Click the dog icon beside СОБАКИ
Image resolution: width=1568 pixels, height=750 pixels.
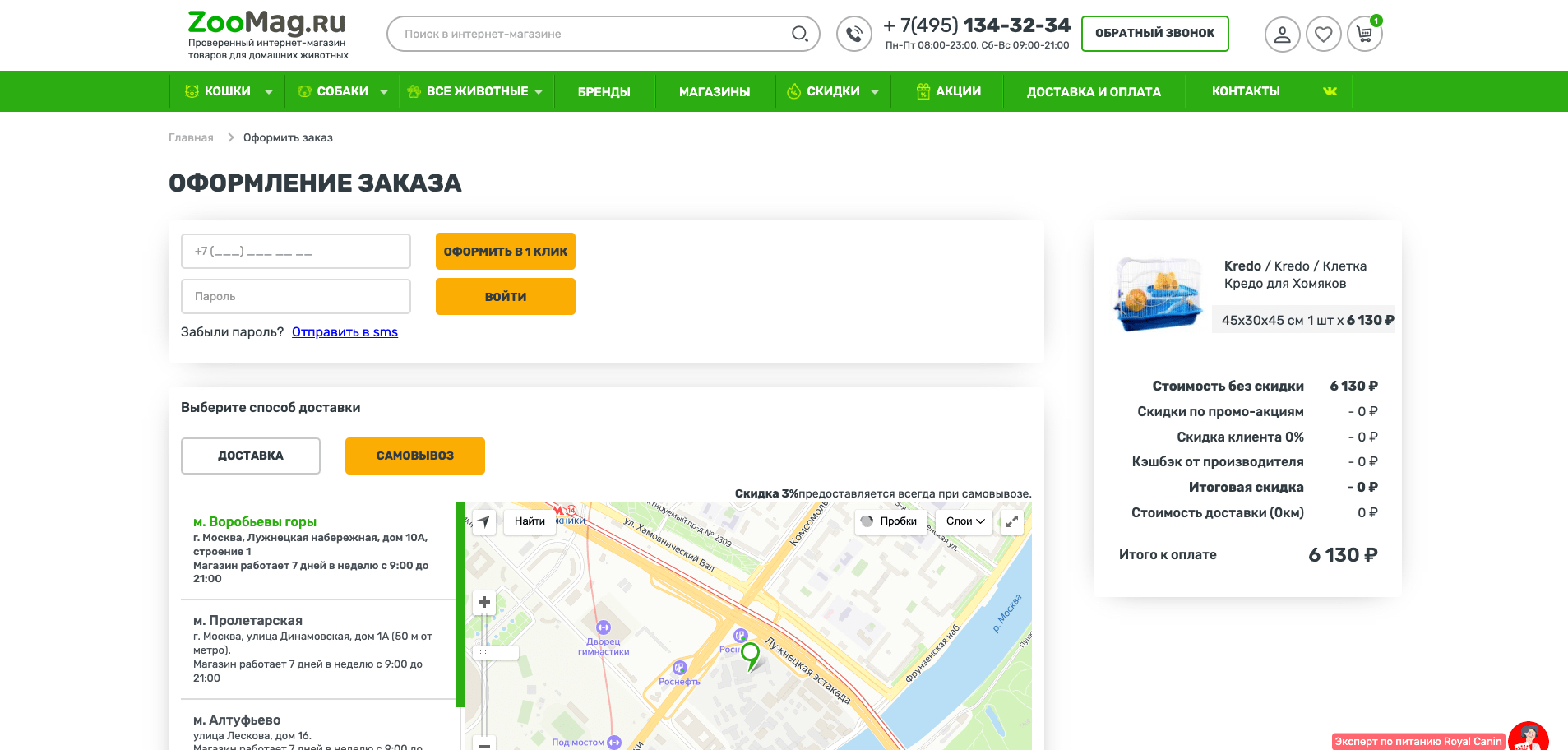[304, 91]
